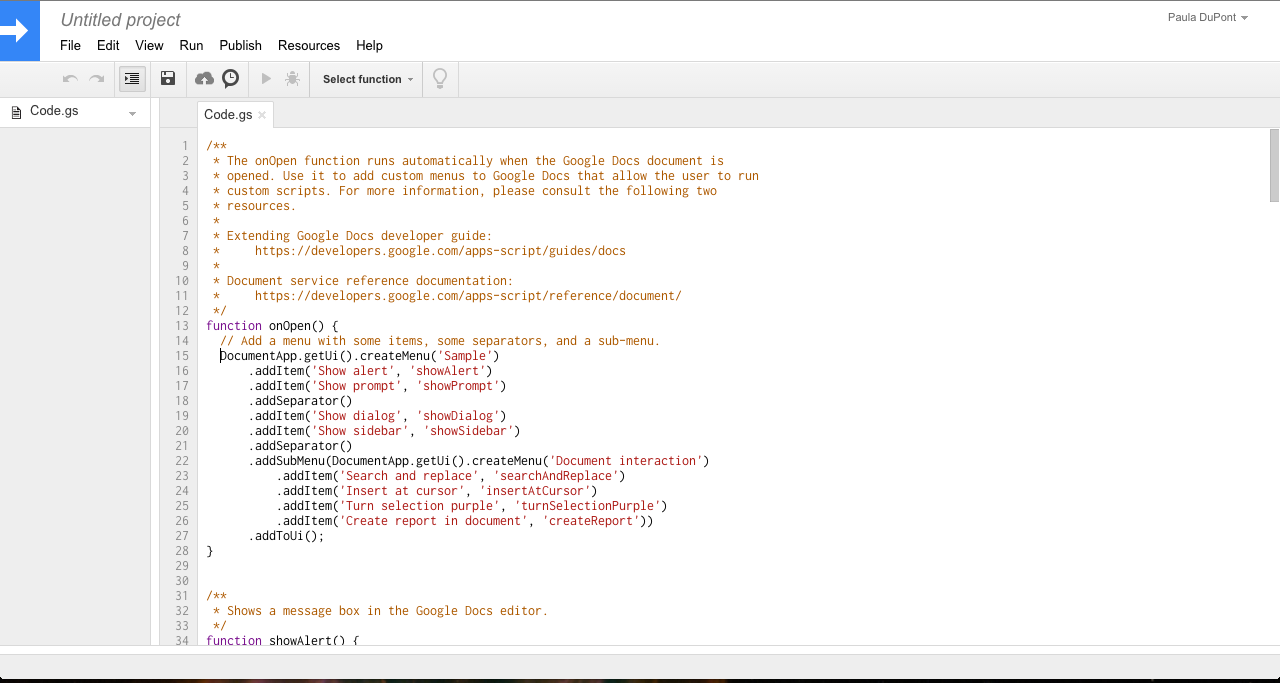Open the File menu
1280x683 pixels.
[x=70, y=46]
